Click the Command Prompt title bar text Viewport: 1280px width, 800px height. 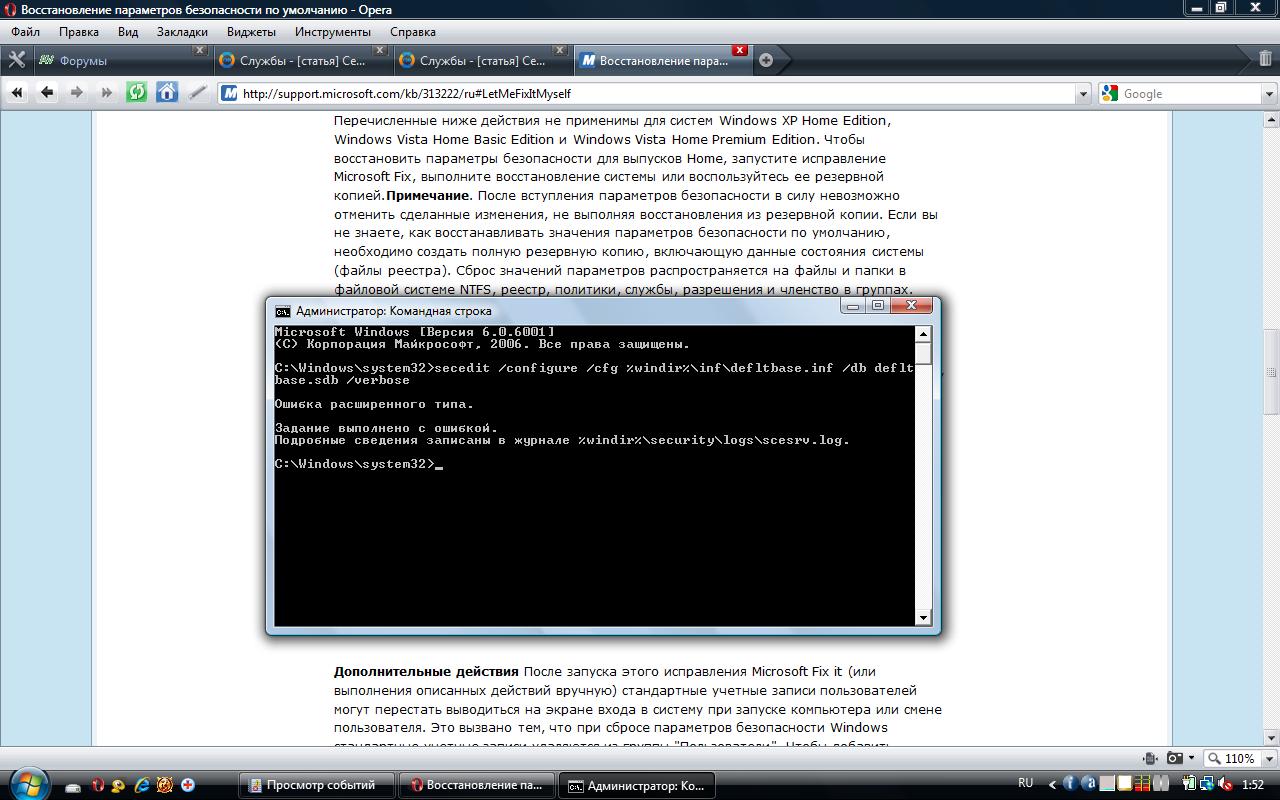tap(393, 311)
